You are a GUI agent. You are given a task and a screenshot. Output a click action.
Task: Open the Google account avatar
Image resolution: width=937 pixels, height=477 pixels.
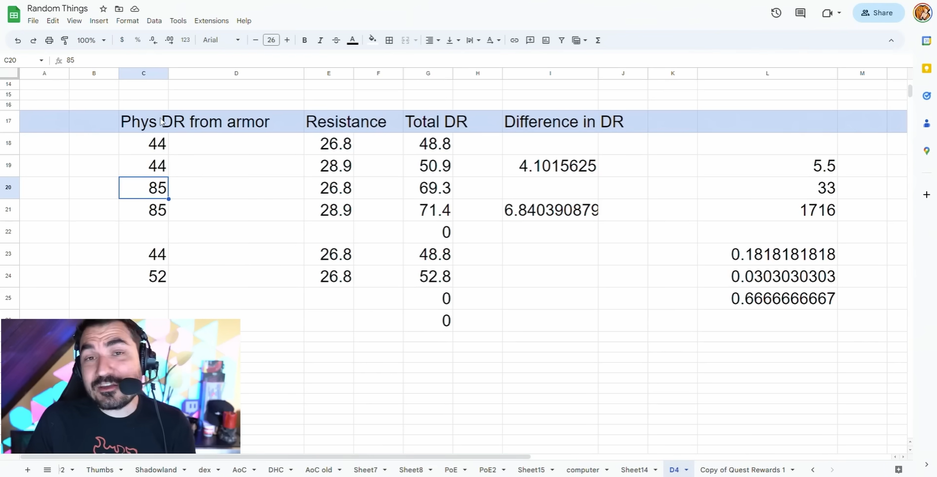(923, 13)
